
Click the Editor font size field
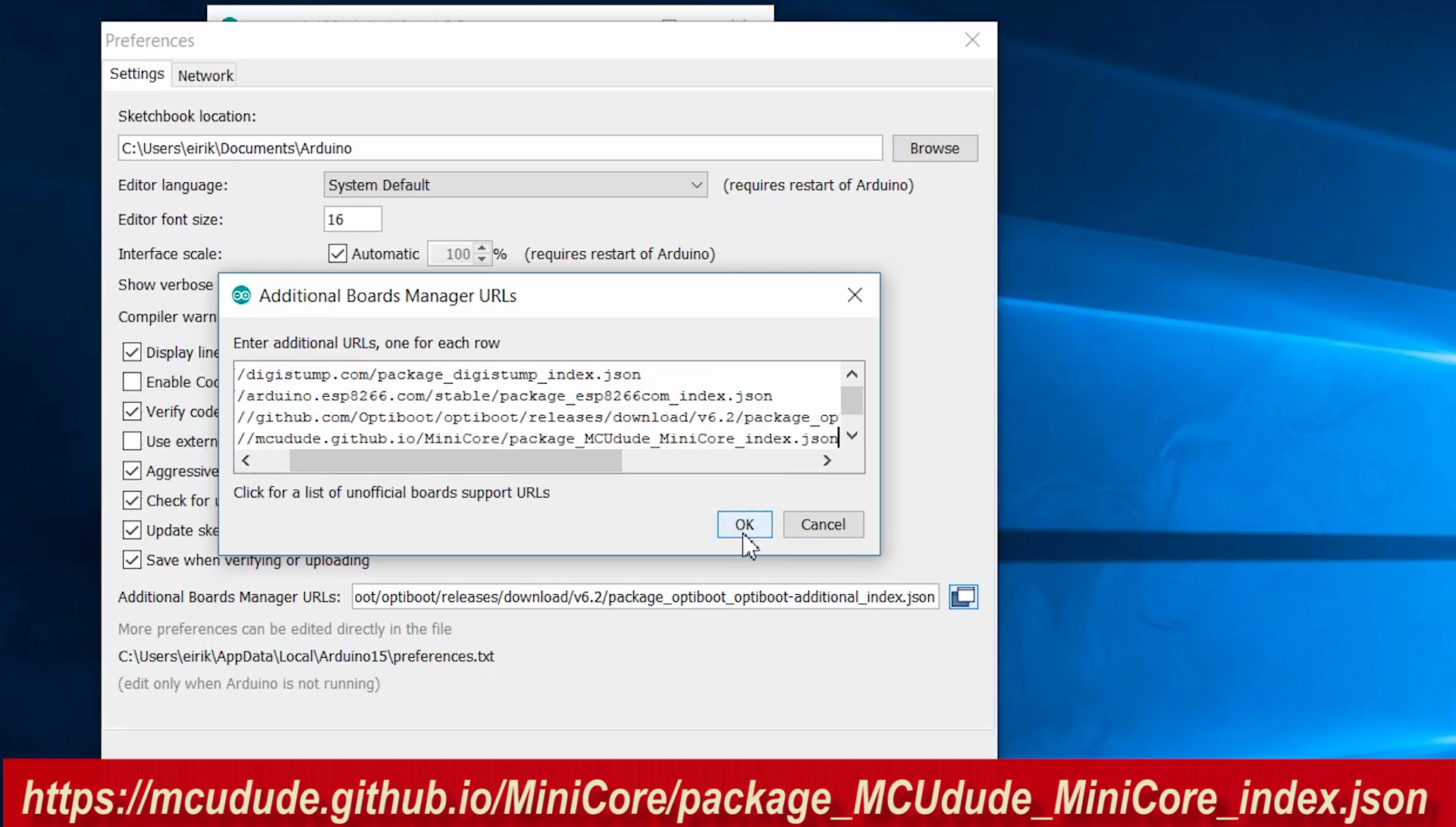(x=353, y=219)
